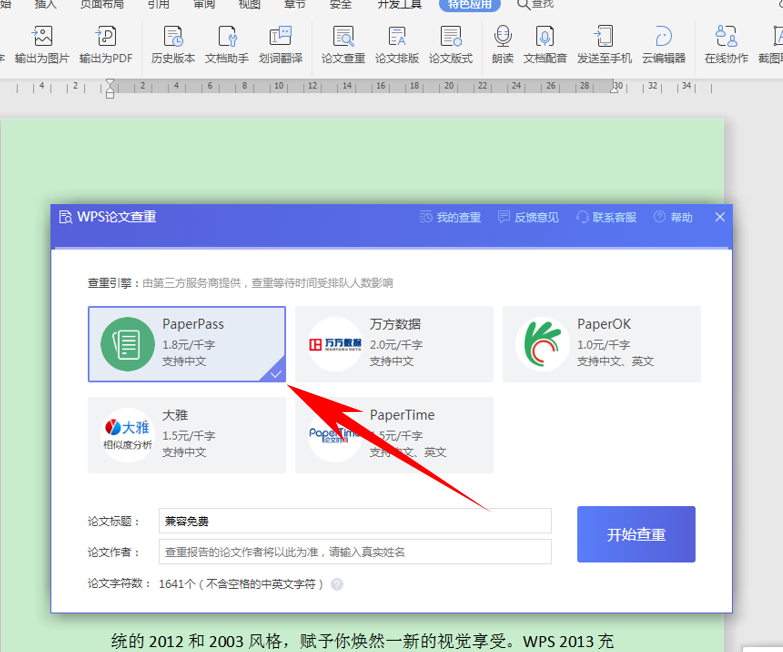
Task: Open 我的查重 in the dialog header
Action: [x=450, y=217]
